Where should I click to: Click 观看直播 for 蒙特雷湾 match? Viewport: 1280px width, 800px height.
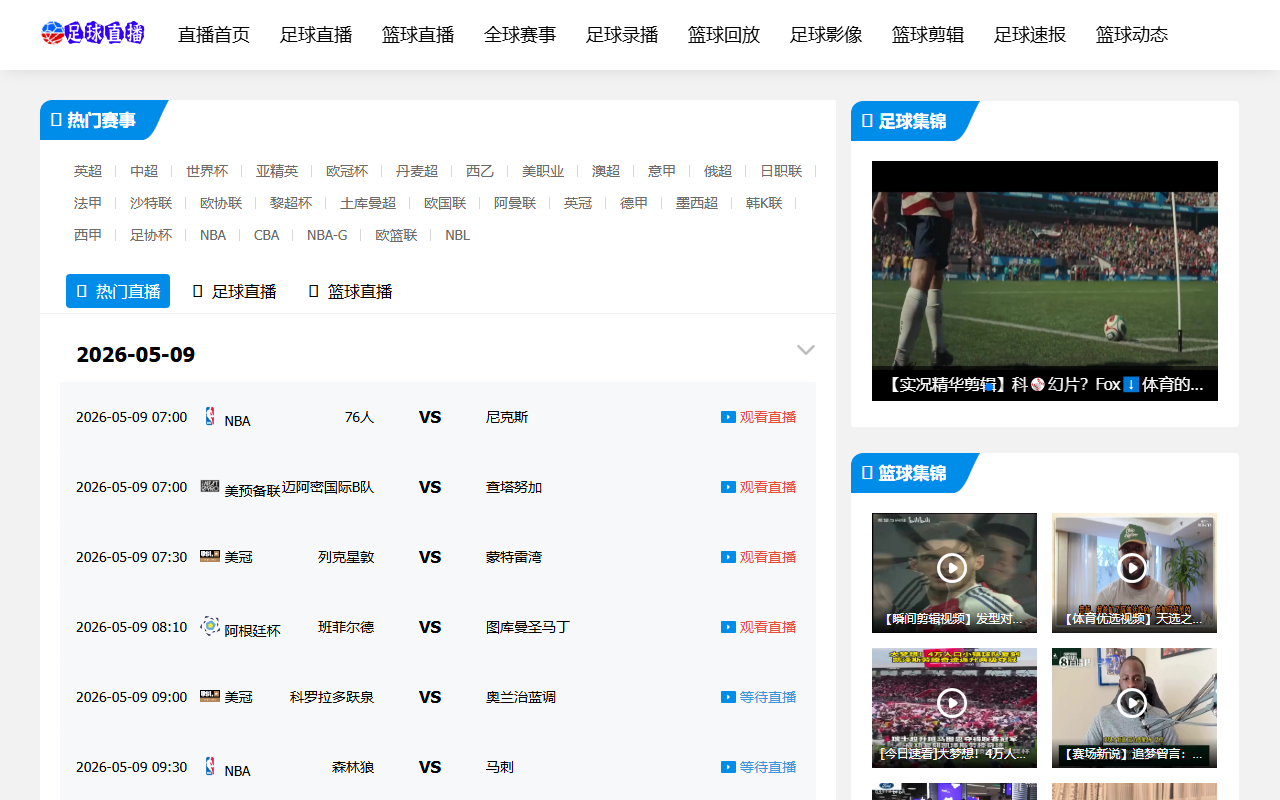(768, 557)
